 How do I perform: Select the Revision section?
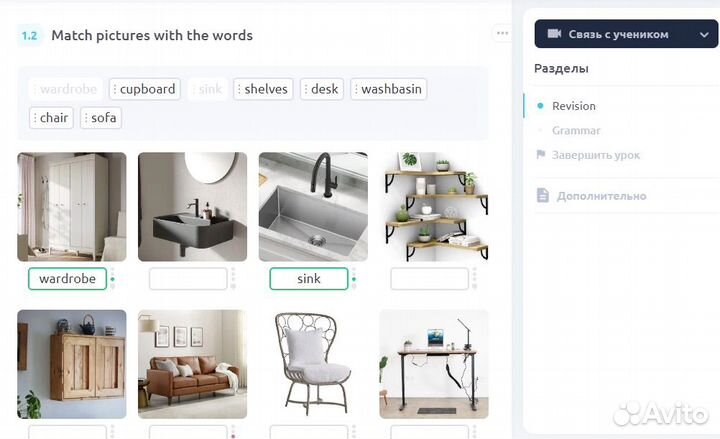(574, 106)
